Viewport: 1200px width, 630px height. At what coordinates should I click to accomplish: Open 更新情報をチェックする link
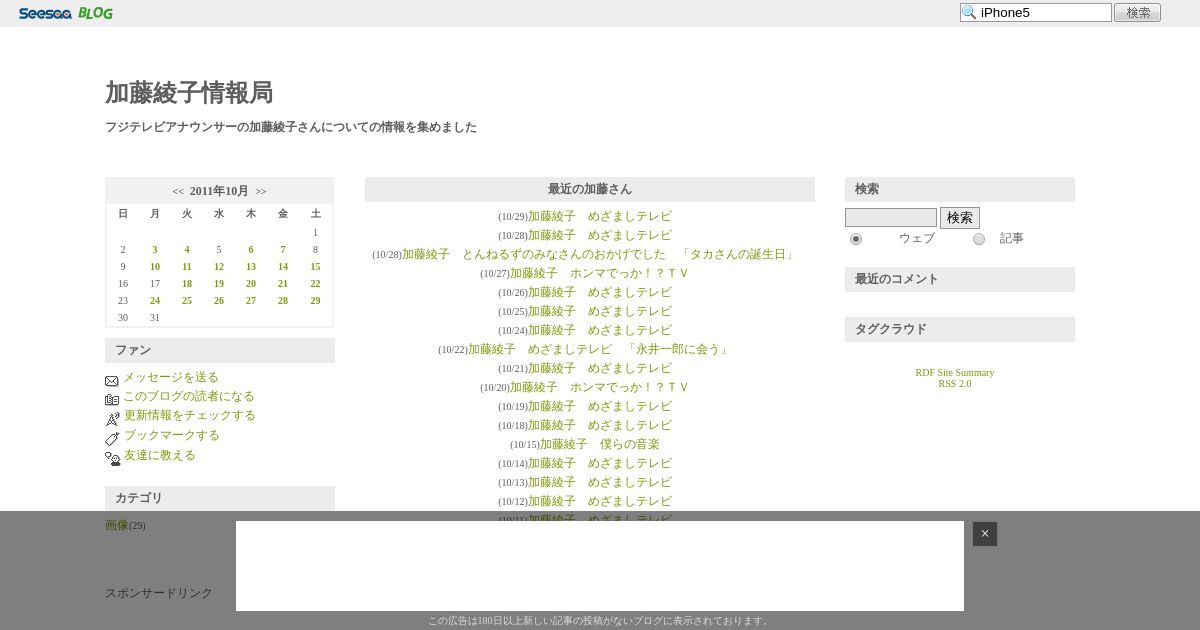pos(190,415)
